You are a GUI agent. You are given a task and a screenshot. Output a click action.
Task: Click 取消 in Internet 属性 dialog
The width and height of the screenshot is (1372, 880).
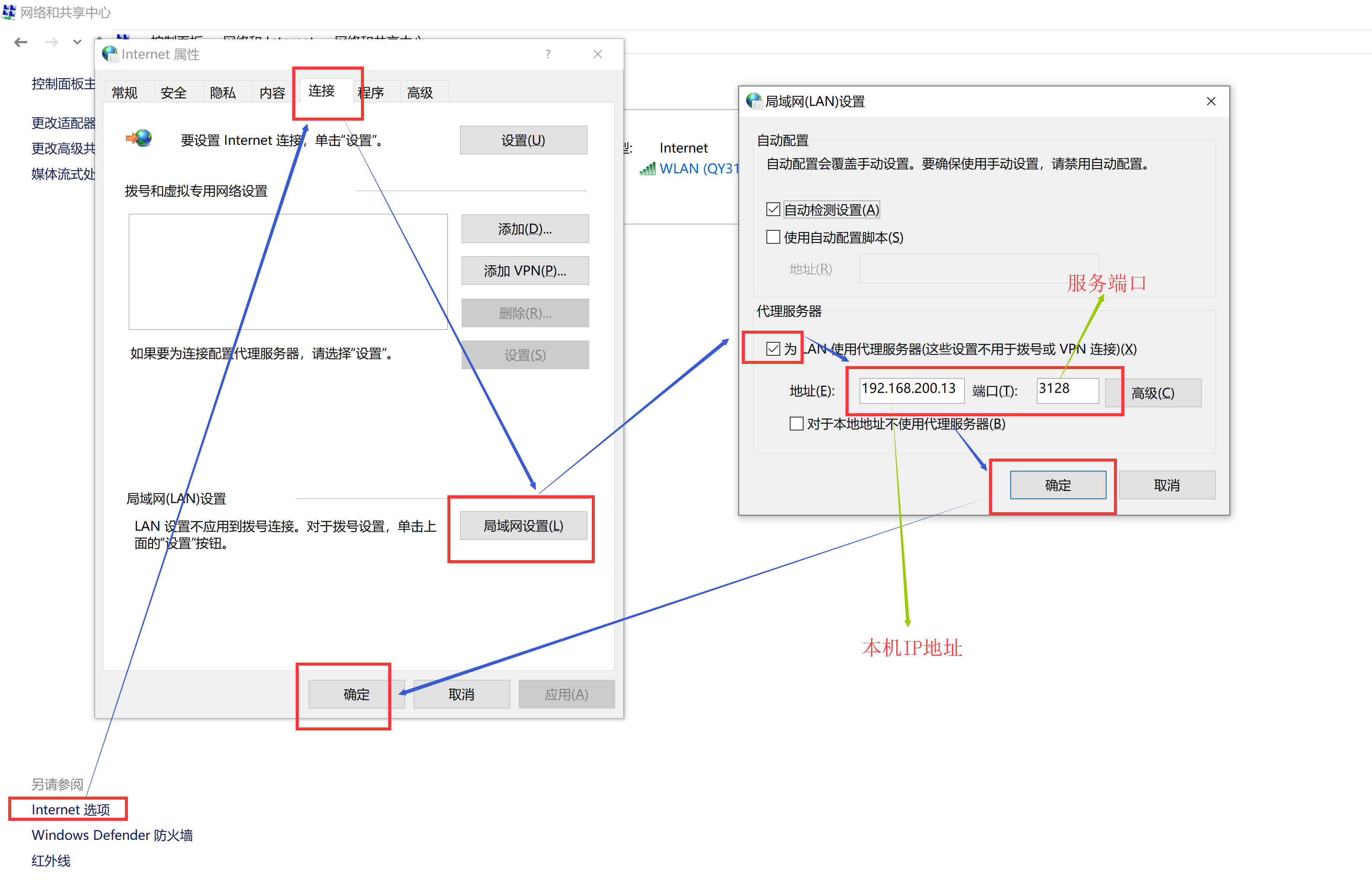tap(462, 694)
